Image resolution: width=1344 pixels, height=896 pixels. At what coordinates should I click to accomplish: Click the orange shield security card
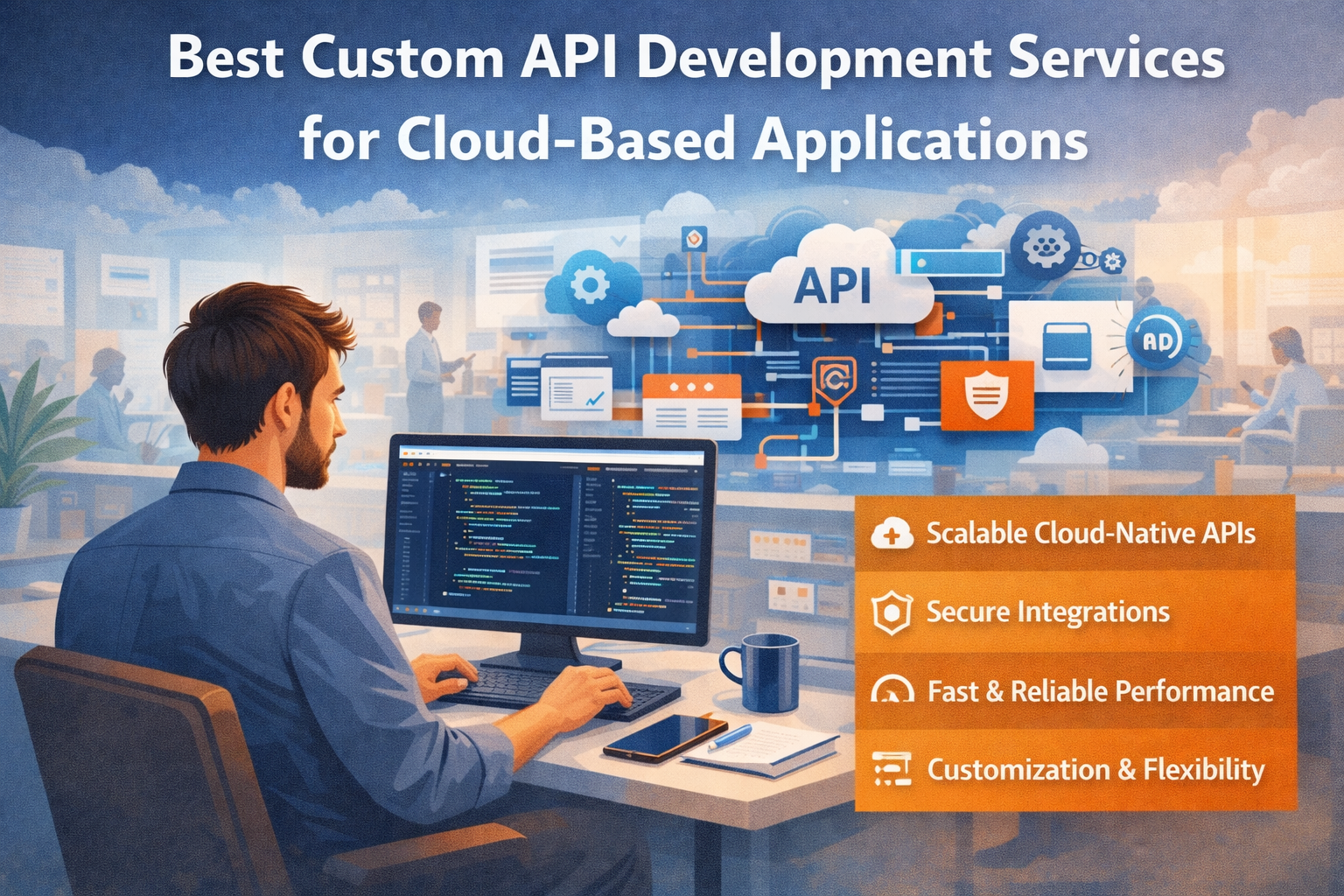[x=986, y=395]
